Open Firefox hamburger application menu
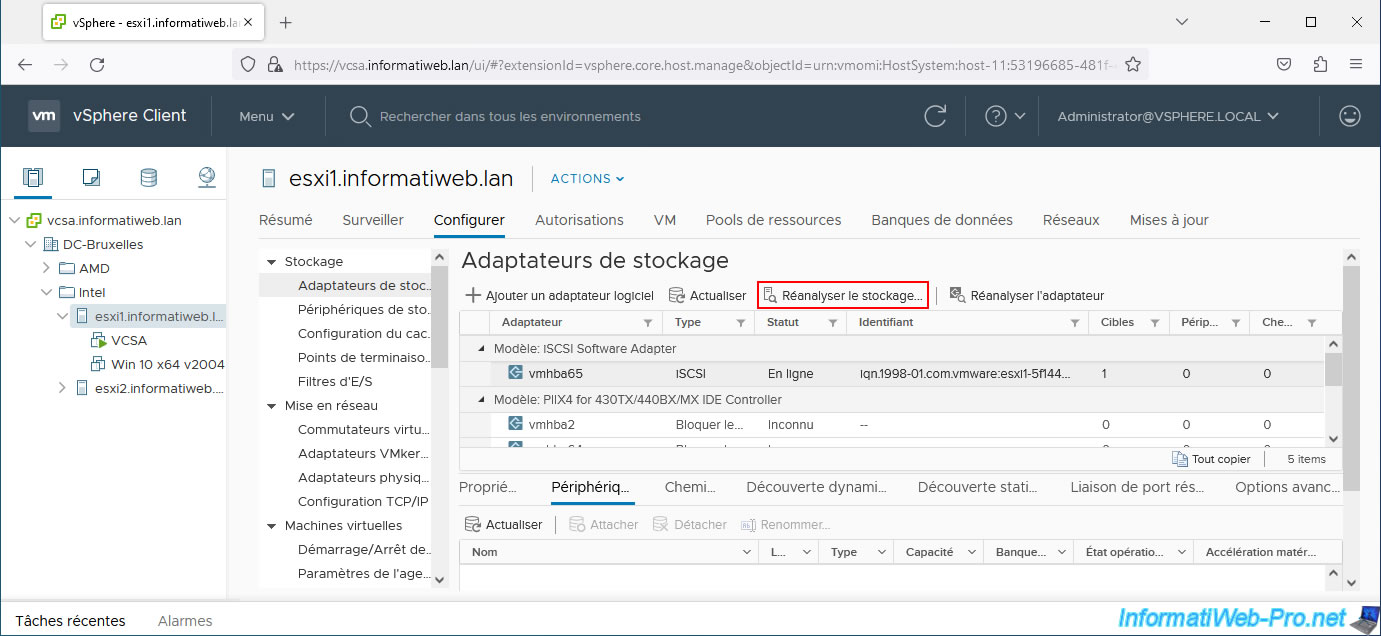Viewport: 1381px width, 636px height. [x=1356, y=64]
